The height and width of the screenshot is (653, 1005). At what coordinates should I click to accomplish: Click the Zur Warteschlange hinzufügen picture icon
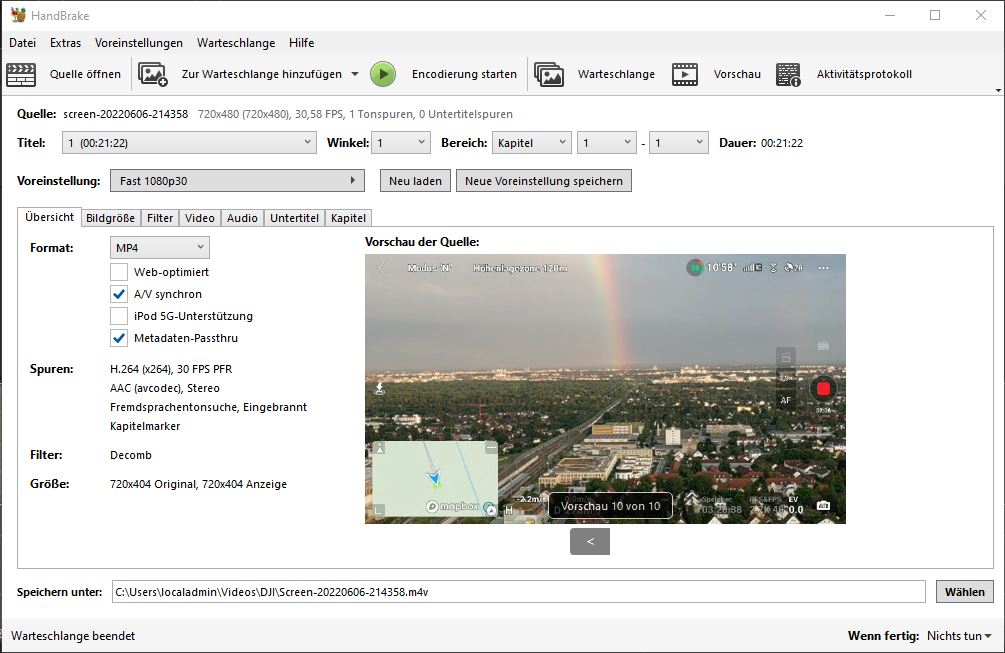tap(153, 74)
